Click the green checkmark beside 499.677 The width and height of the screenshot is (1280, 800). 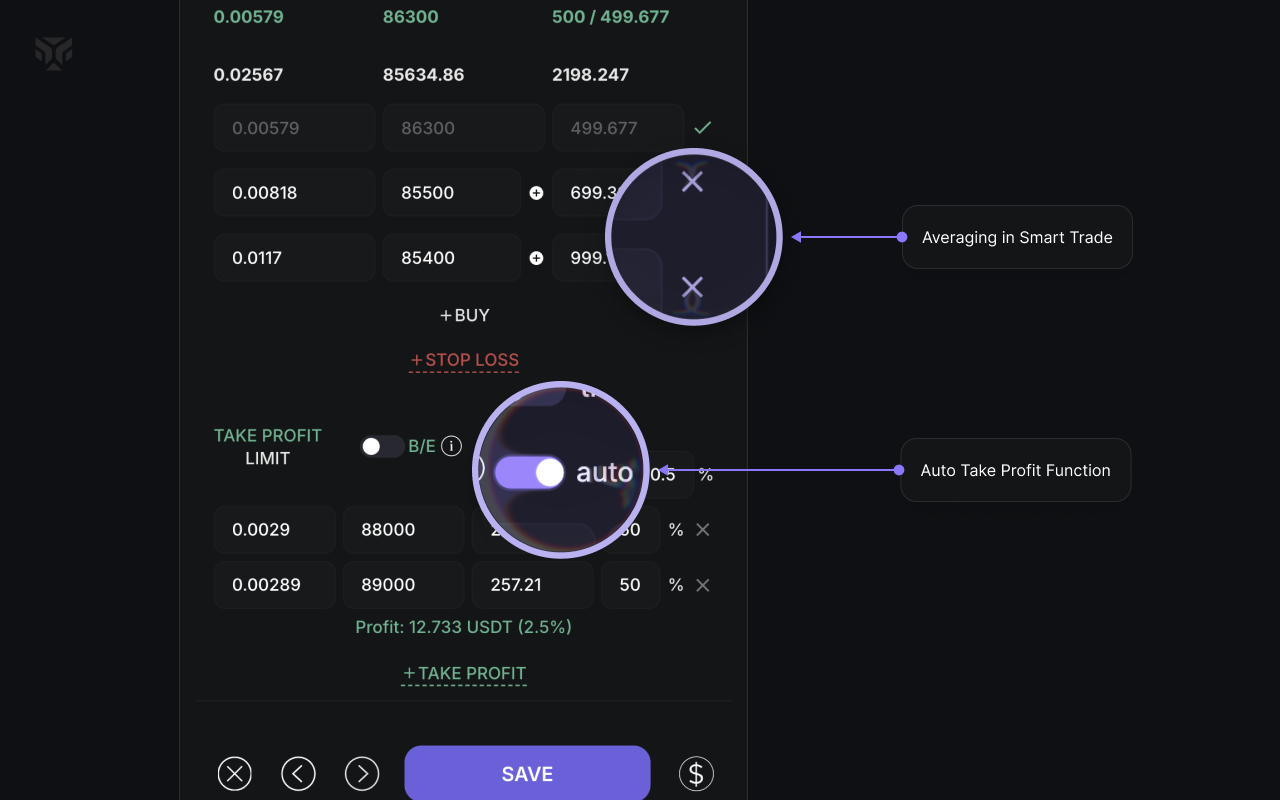tap(703, 128)
